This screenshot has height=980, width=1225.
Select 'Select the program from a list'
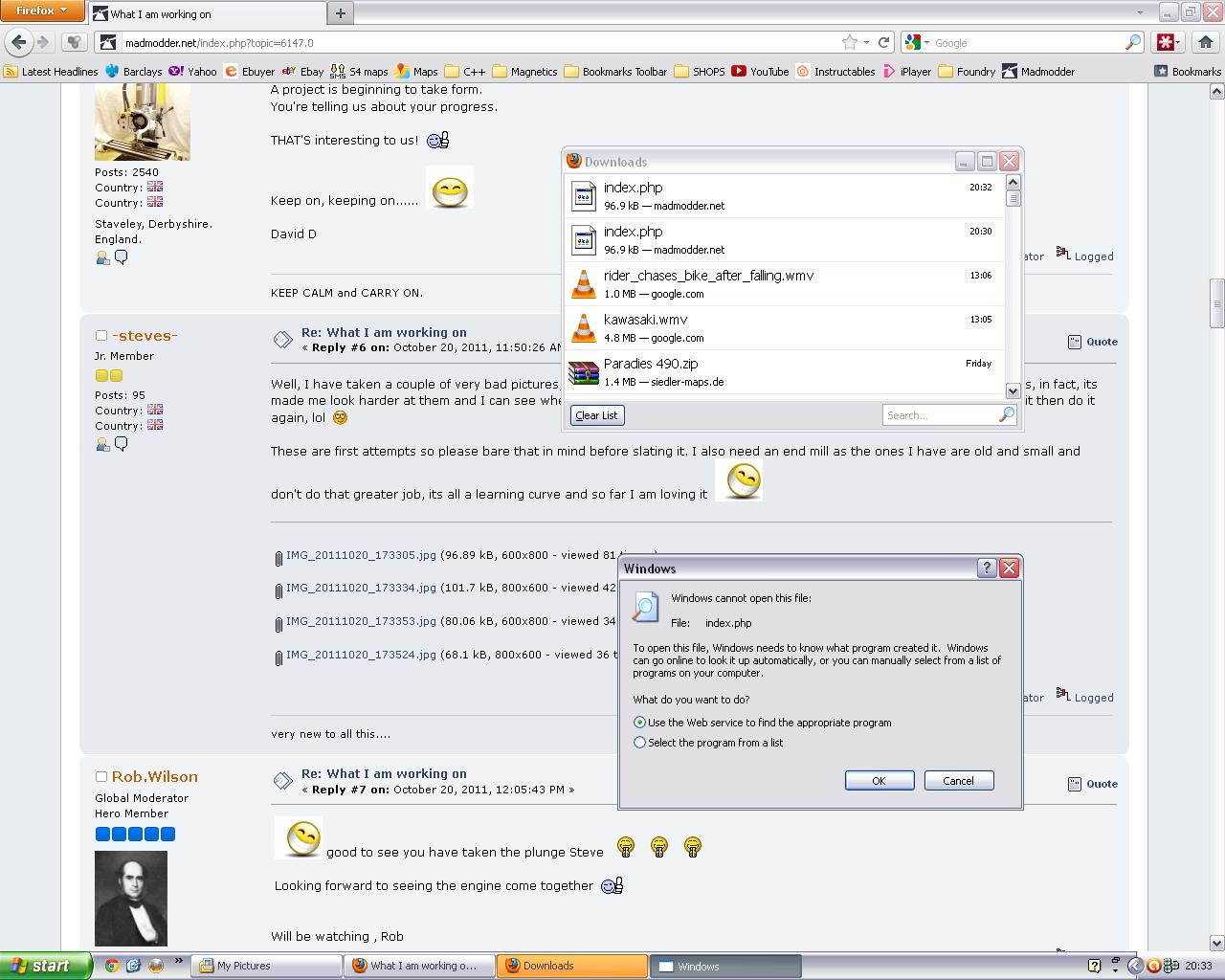click(639, 743)
